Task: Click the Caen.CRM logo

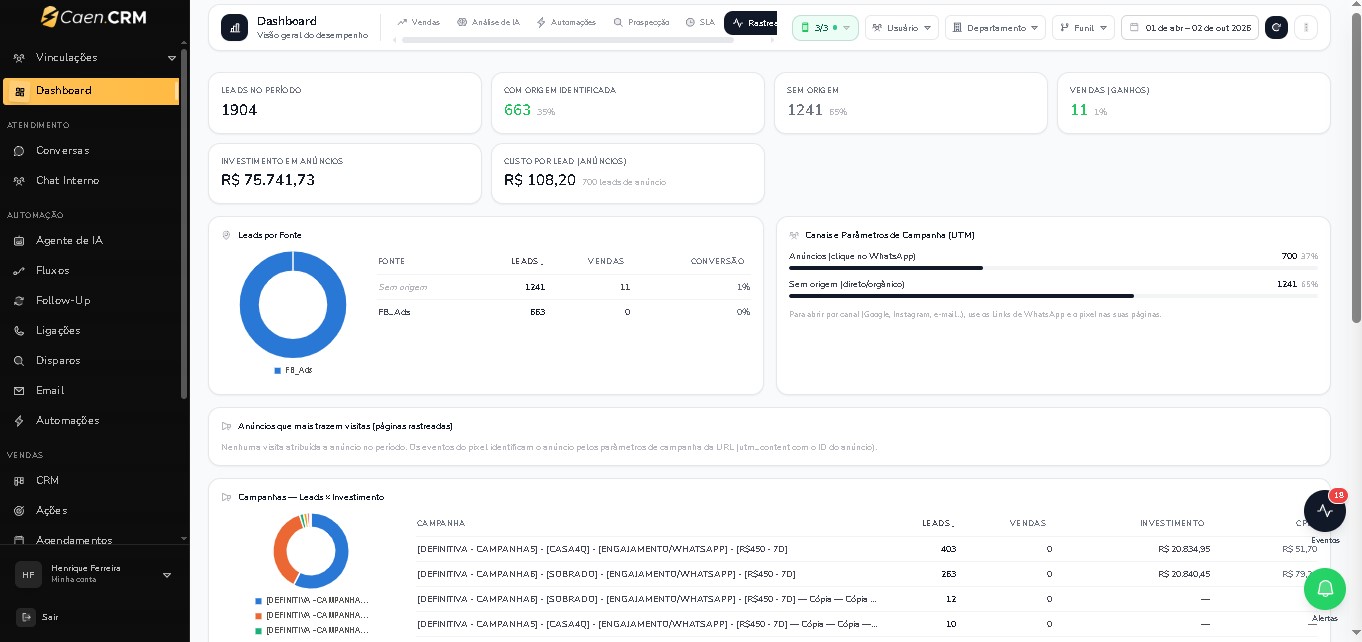Action: [94, 17]
